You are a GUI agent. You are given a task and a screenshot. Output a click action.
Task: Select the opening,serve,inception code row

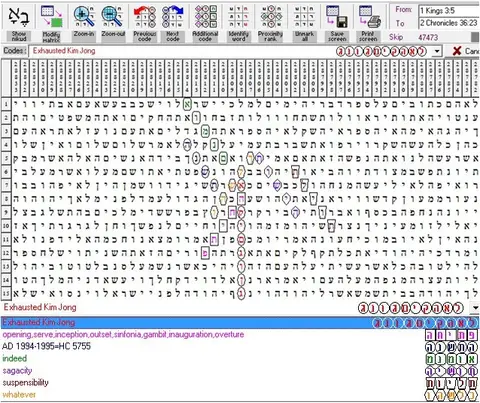(240, 335)
